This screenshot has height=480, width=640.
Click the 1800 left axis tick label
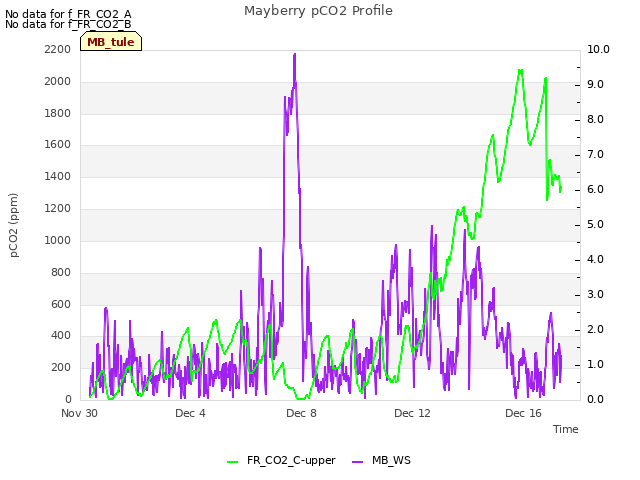click(x=58, y=113)
